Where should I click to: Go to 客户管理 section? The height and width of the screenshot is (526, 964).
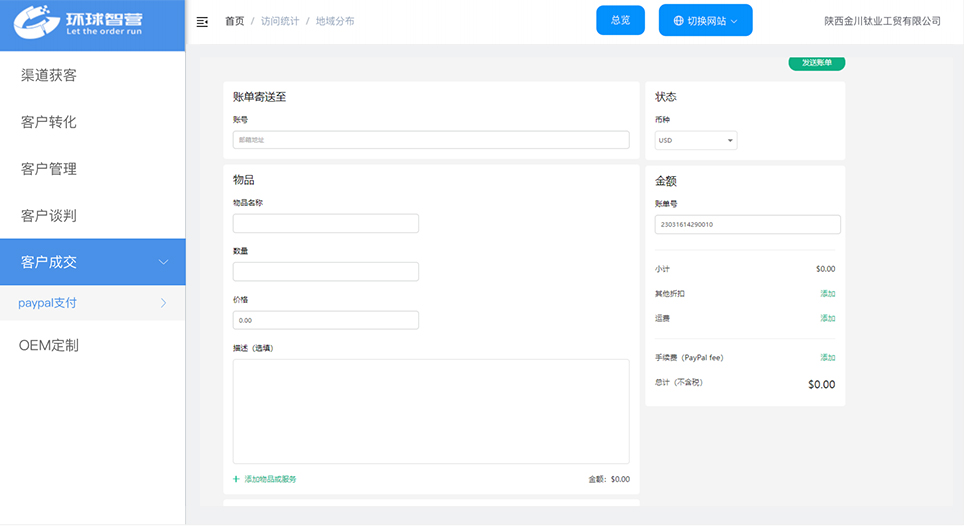pos(49,169)
